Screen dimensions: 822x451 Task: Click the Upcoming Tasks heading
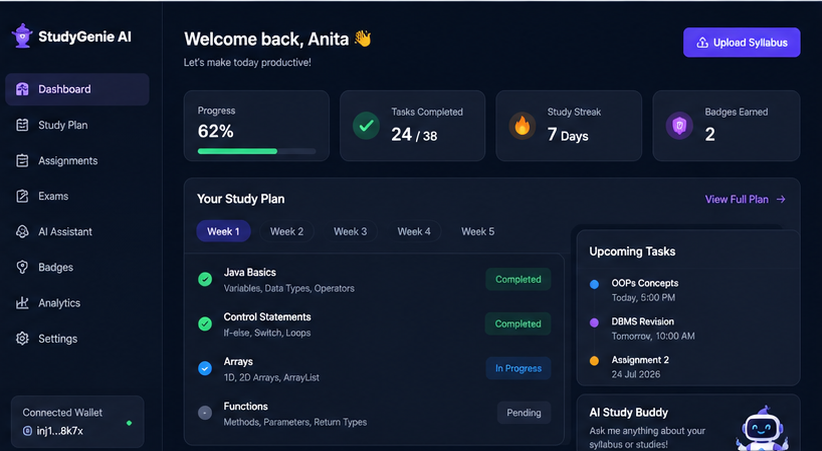coord(632,252)
